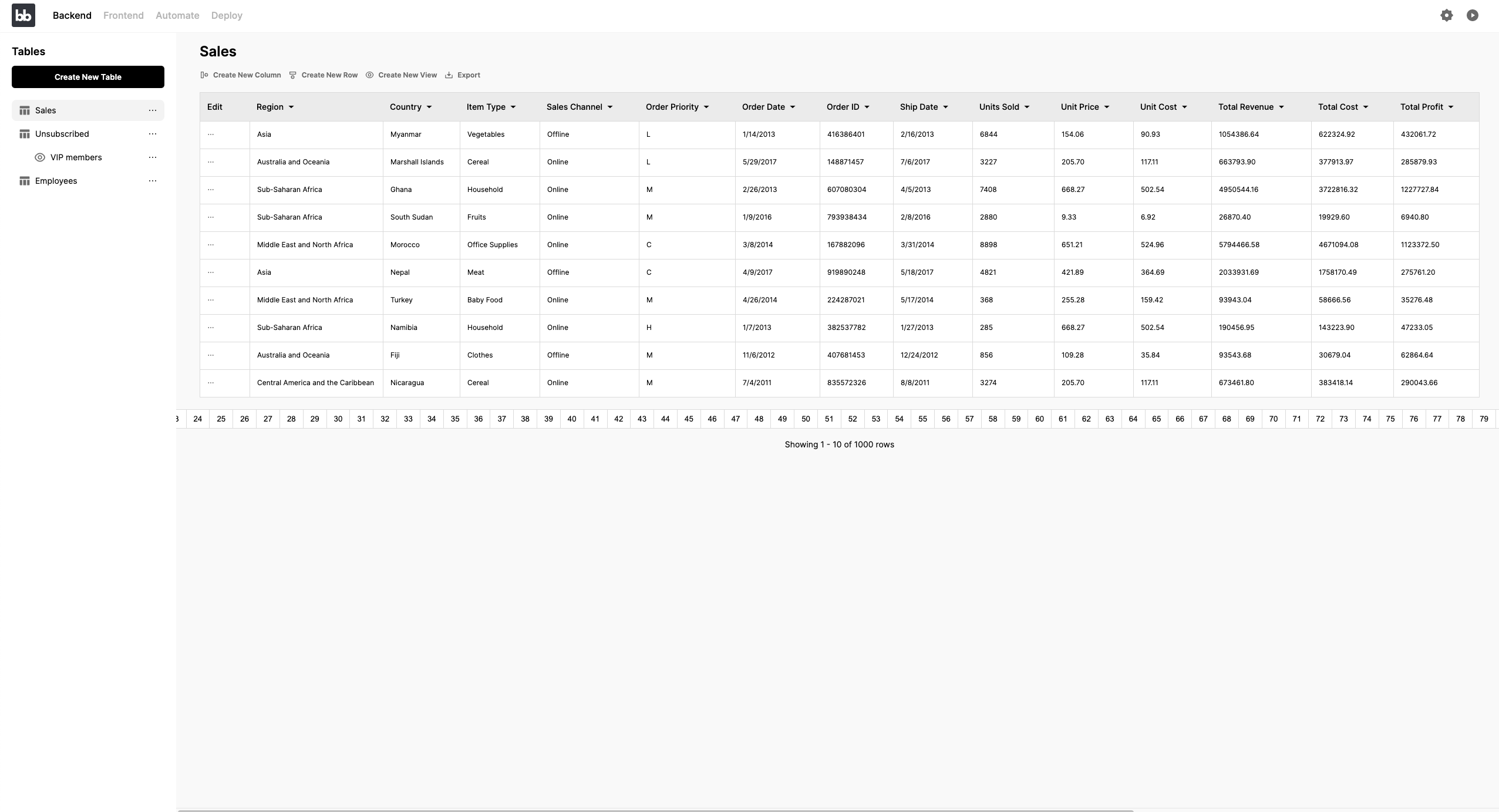Open the Total Profit column dropdown
Image resolution: width=1499 pixels, height=812 pixels.
point(1451,107)
